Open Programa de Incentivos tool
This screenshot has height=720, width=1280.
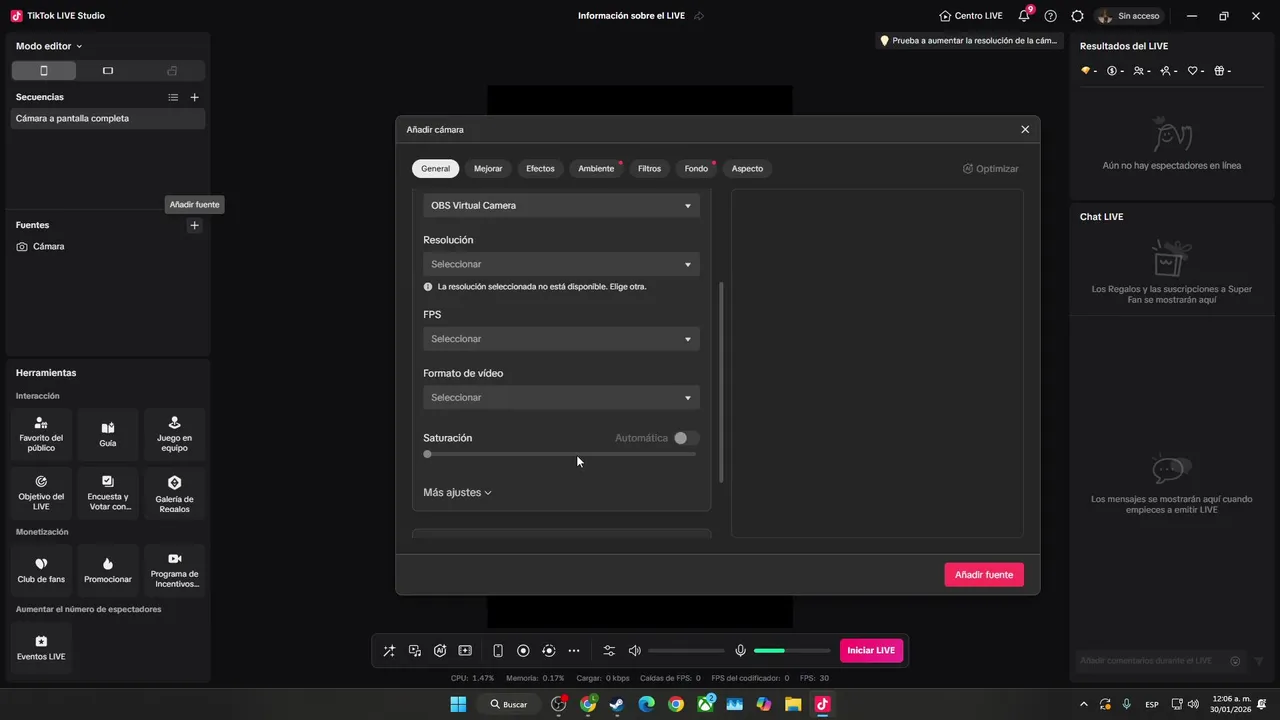click(x=174, y=570)
